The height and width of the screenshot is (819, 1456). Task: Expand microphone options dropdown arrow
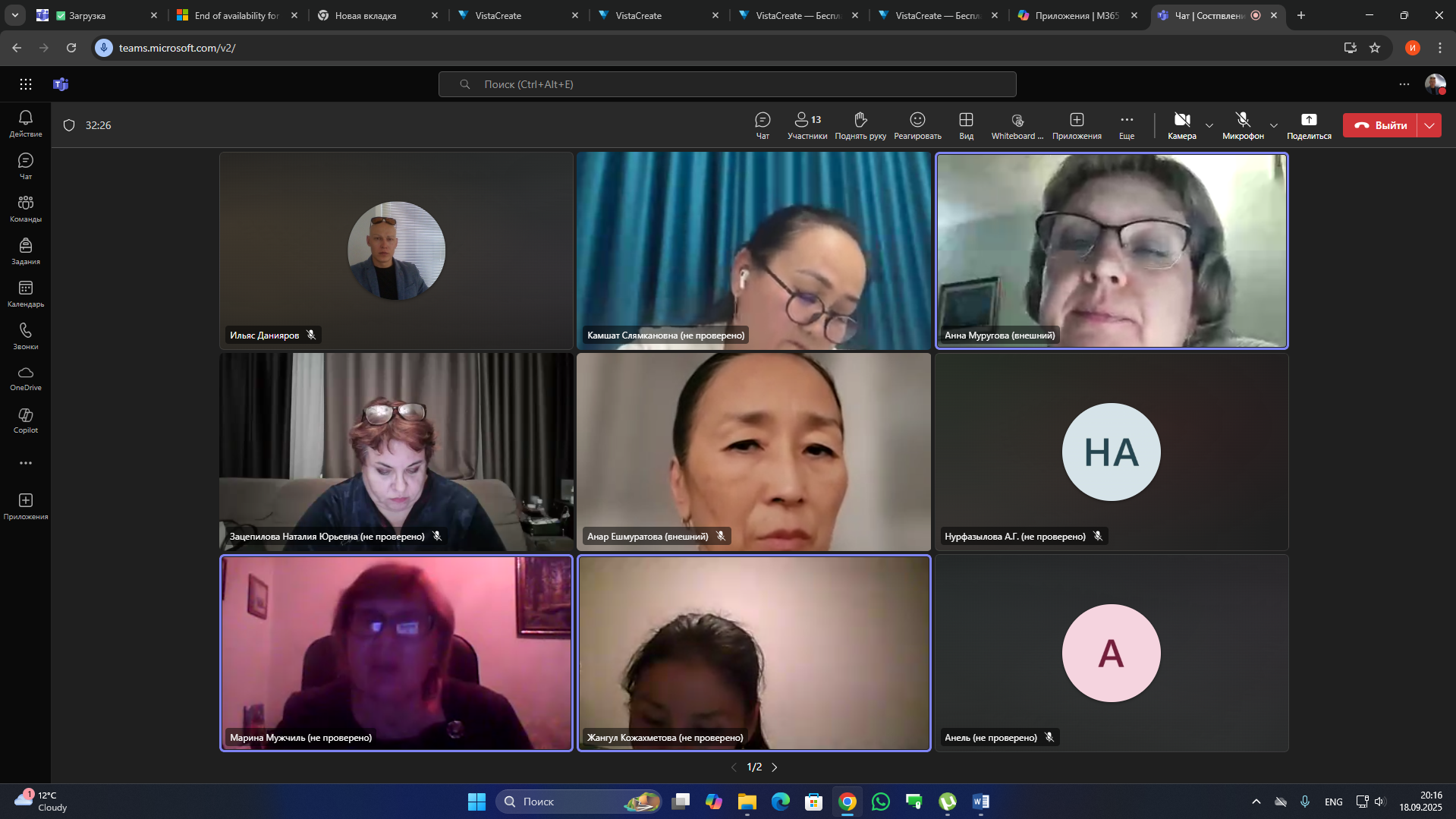pyautogui.click(x=1274, y=125)
